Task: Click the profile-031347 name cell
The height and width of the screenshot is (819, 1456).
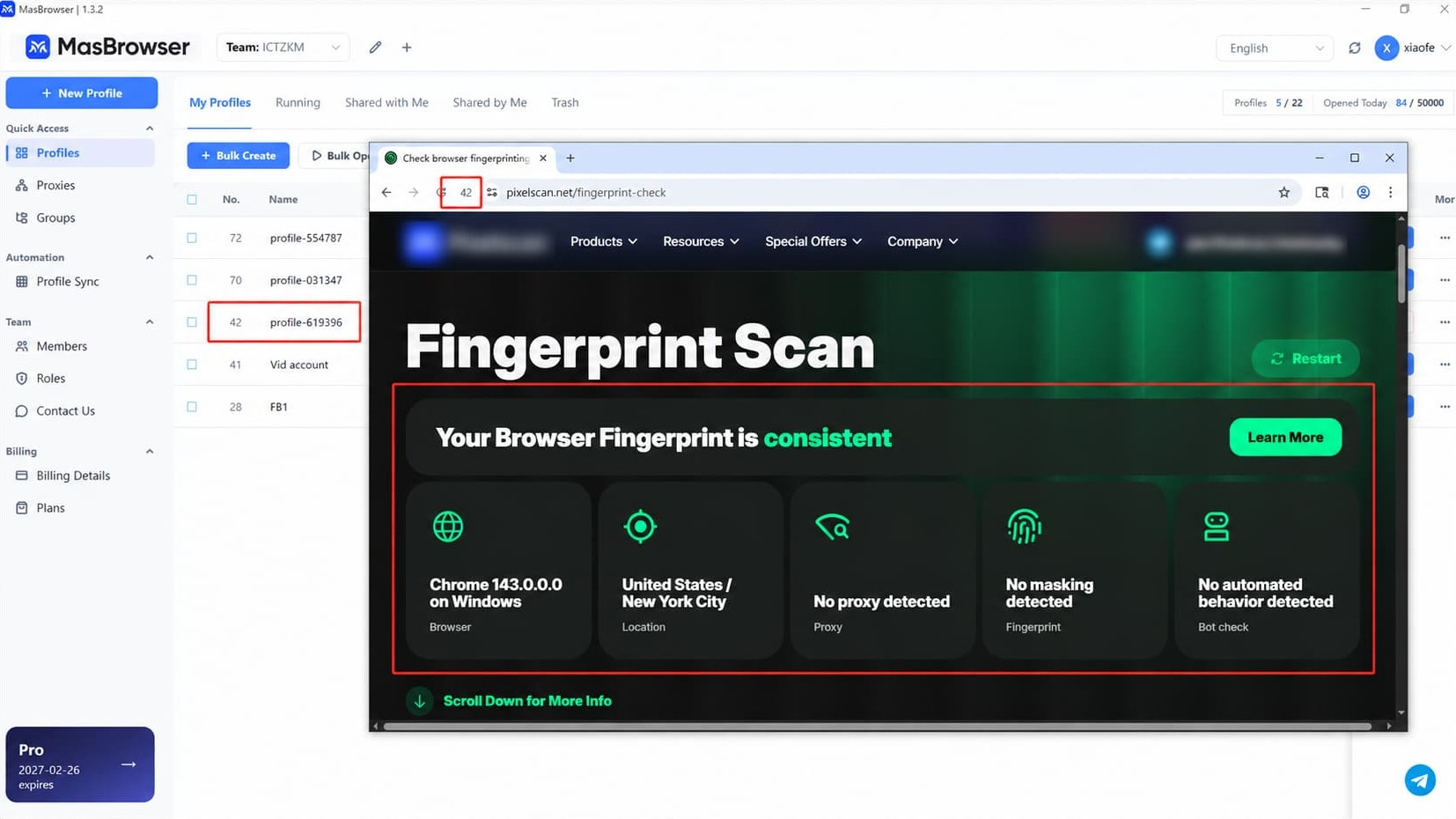Action: 306,280
